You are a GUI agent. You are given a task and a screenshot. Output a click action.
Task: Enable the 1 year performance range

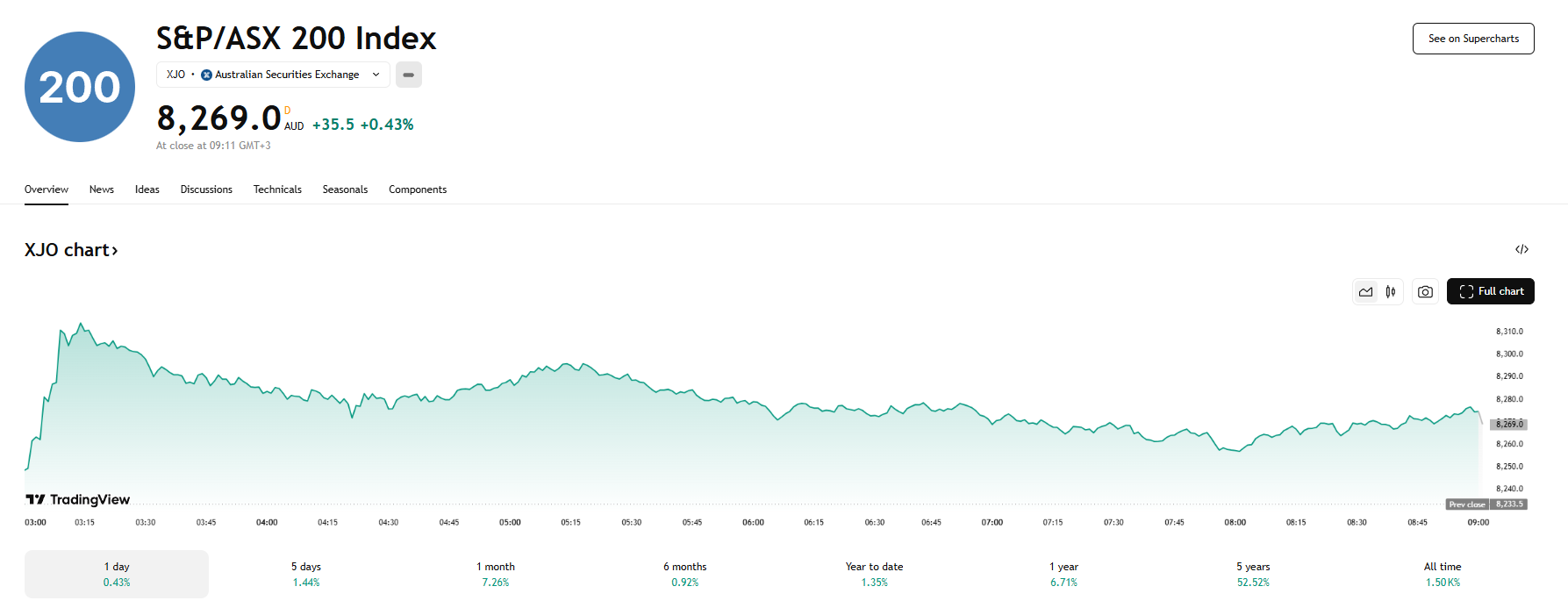pos(1063,574)
